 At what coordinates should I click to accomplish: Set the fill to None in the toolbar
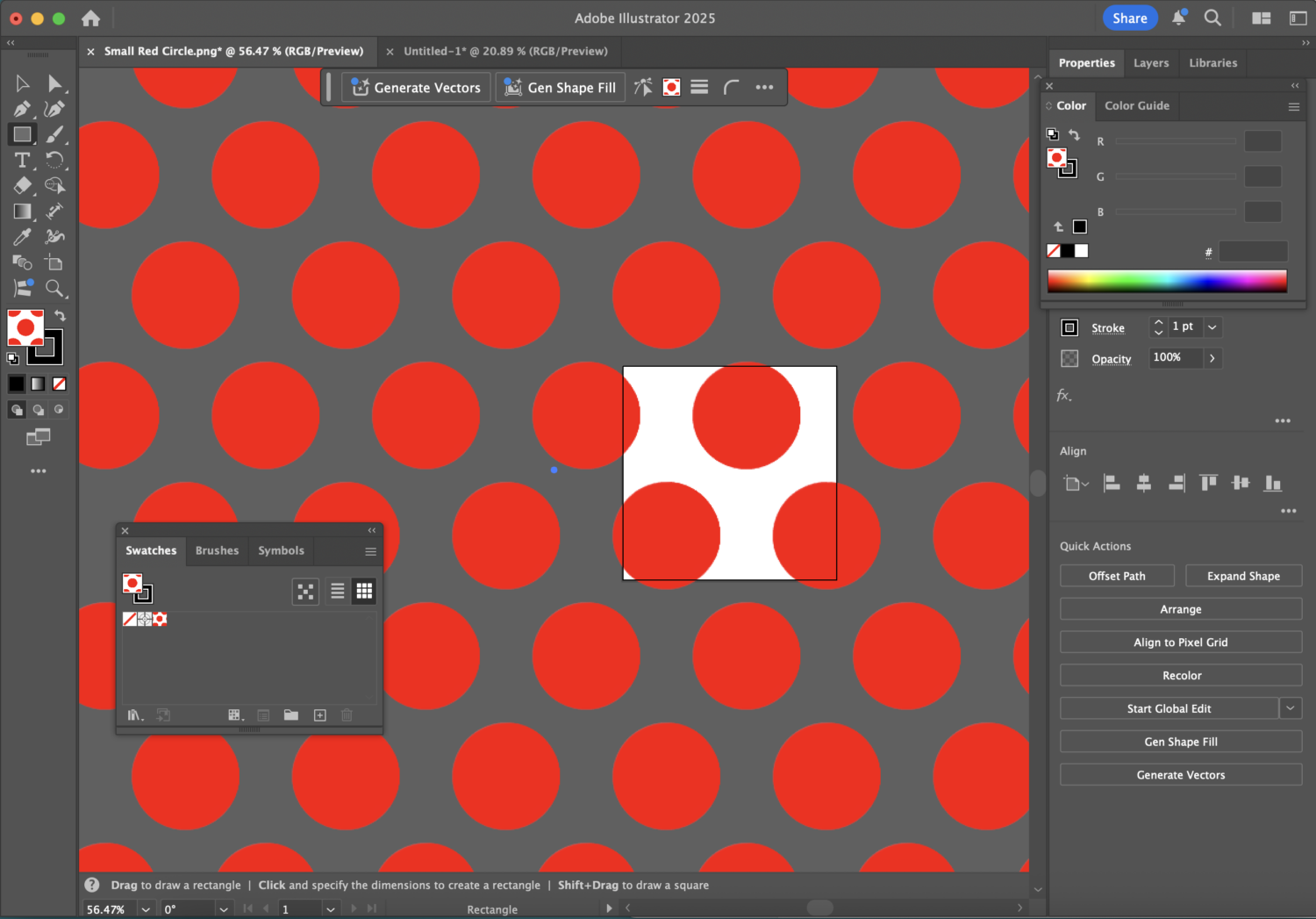[59, 384]
